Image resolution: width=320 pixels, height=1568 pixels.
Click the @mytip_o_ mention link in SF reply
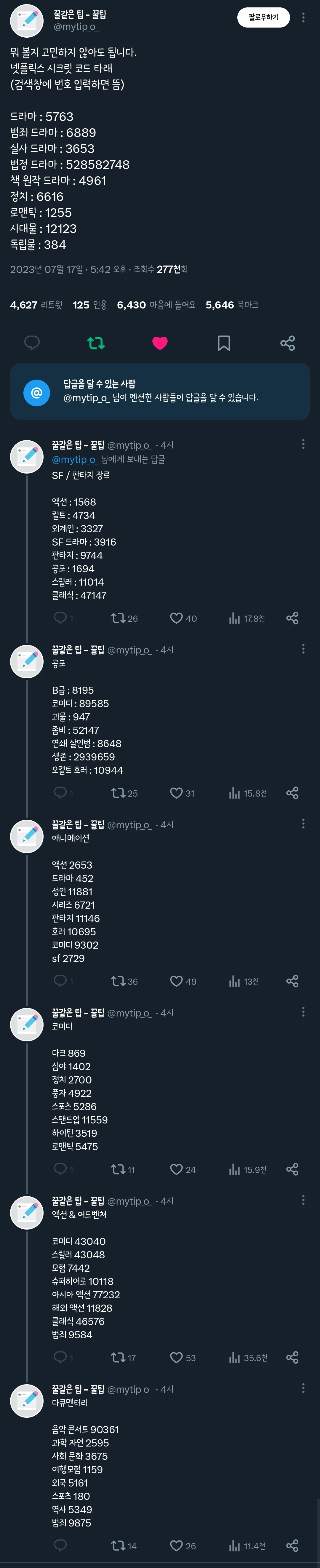click(x=74, y=460)
